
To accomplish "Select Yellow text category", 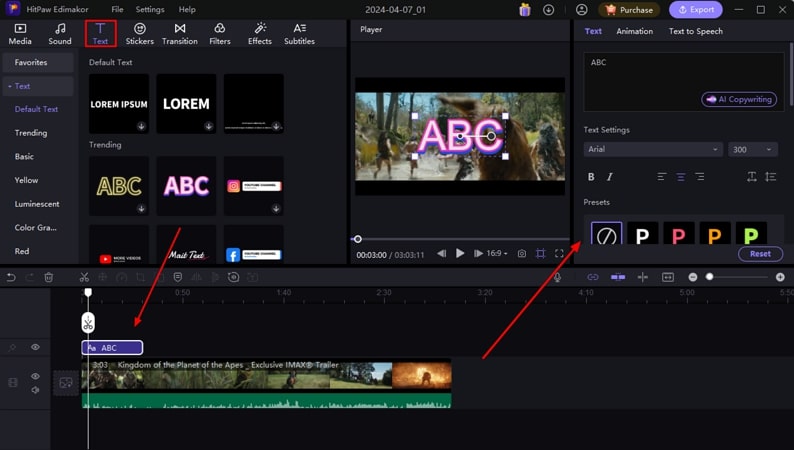I will tap(26, 180).
